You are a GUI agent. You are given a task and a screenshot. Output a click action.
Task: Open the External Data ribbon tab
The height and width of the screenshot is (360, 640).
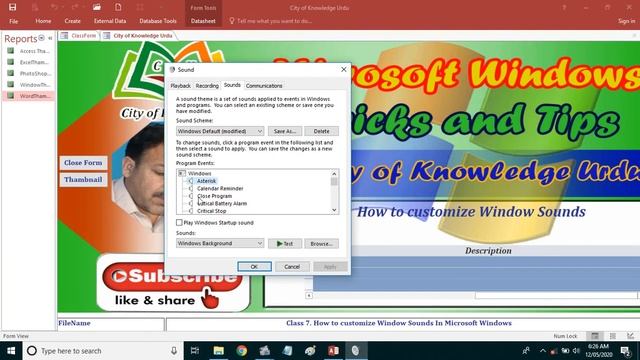click(110, 21)
